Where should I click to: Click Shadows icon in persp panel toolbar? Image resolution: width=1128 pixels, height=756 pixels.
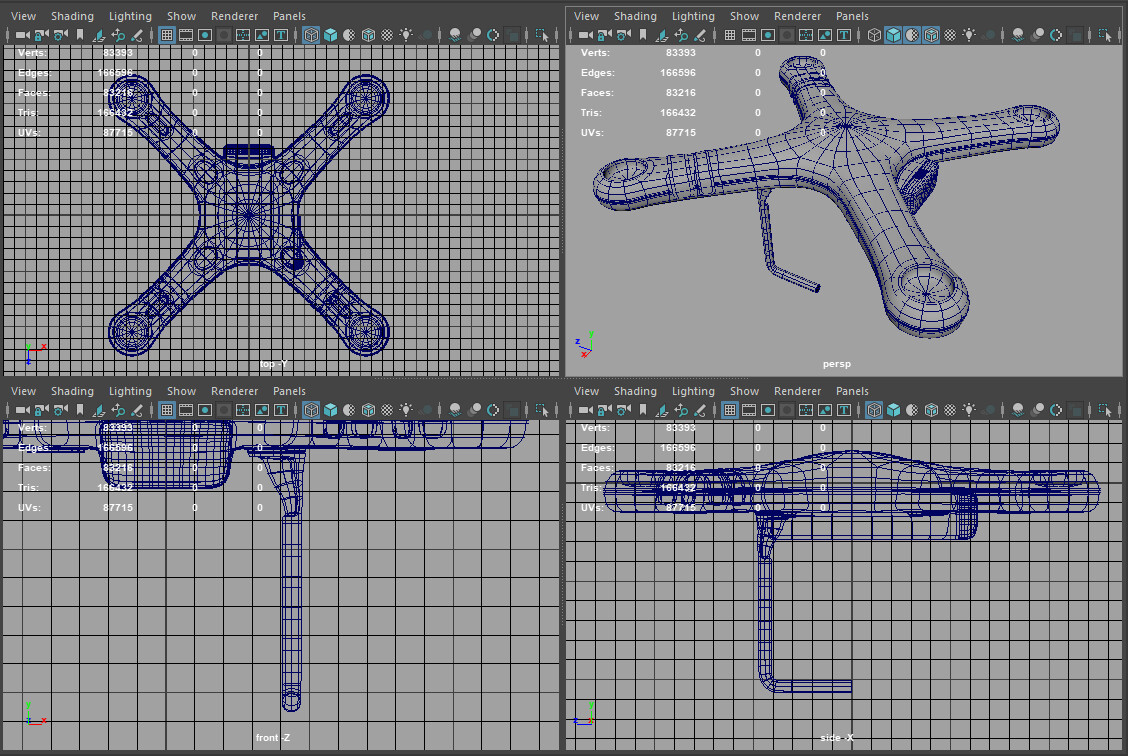click(x=988, y=35)
